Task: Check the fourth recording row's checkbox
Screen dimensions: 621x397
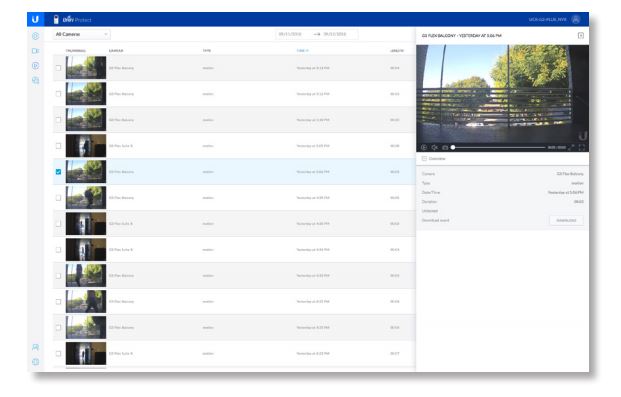Action: point(58,146)
